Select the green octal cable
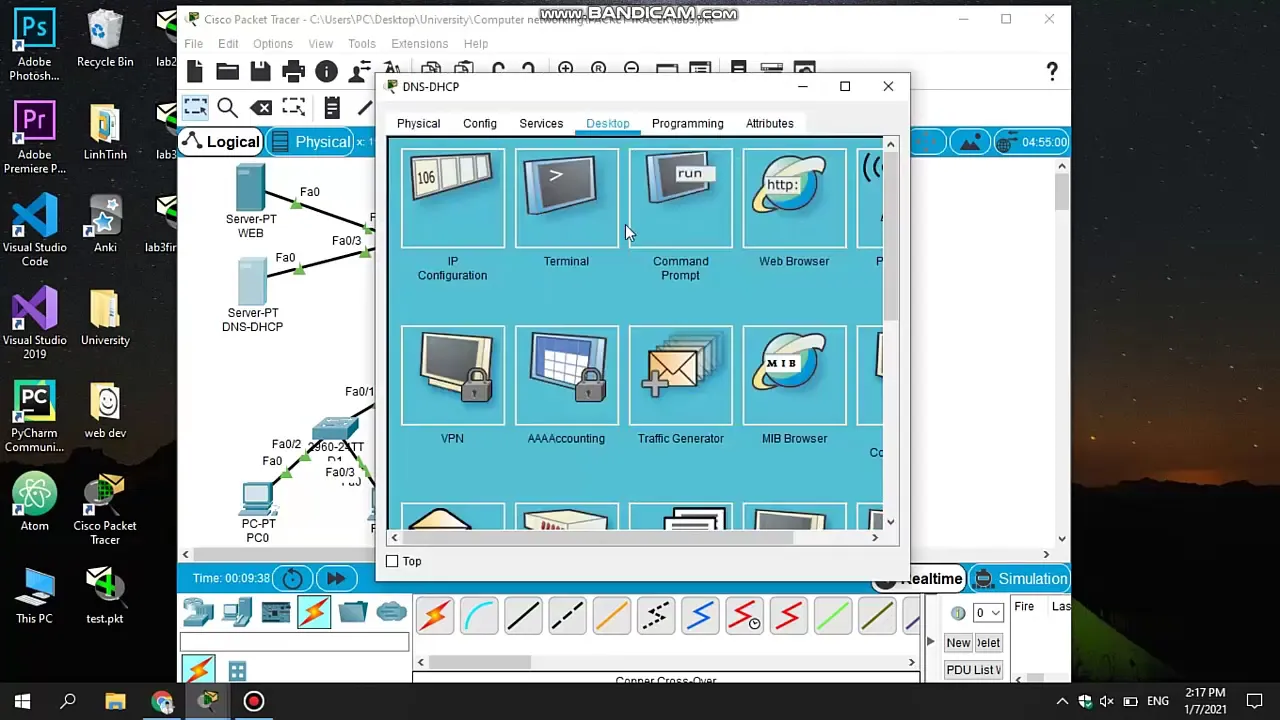Viewport: 1280px width, 720px height. pyautogui.click(x=833, y=614)
